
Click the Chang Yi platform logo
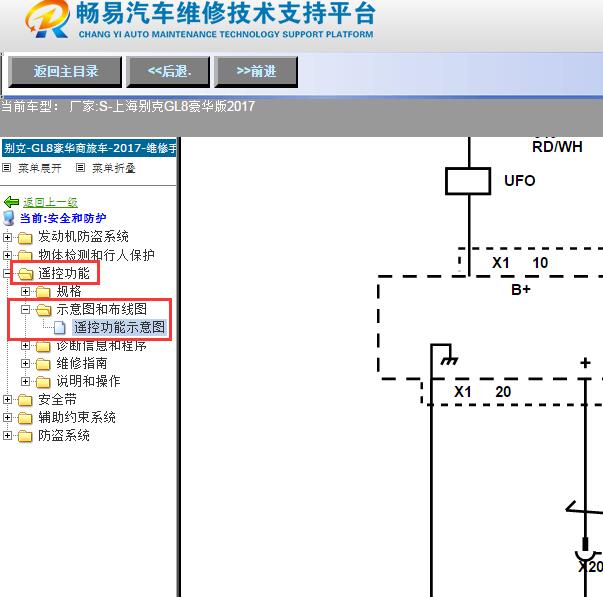click(48, 19)
